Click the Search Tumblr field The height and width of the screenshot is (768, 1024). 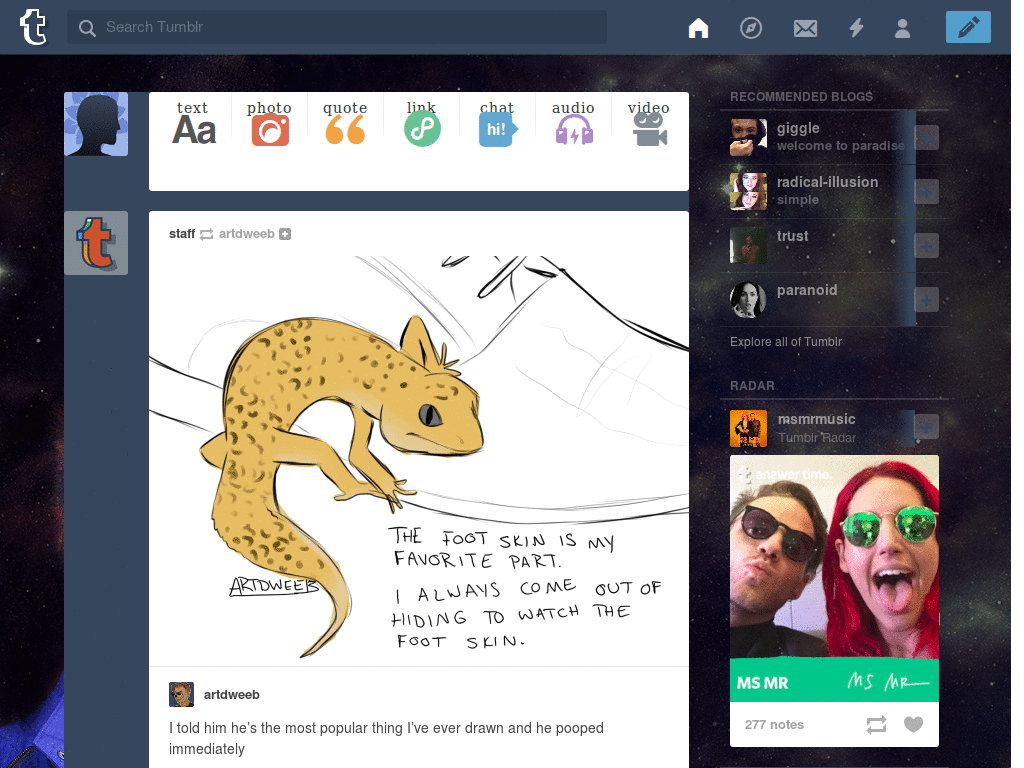[337, 27]
